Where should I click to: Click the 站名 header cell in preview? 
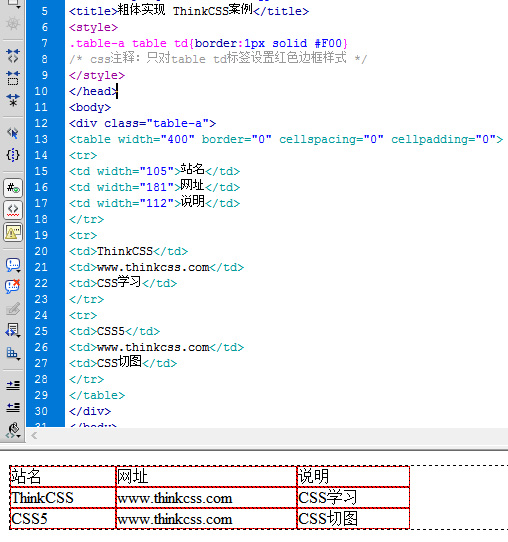(x=63, y=476)
